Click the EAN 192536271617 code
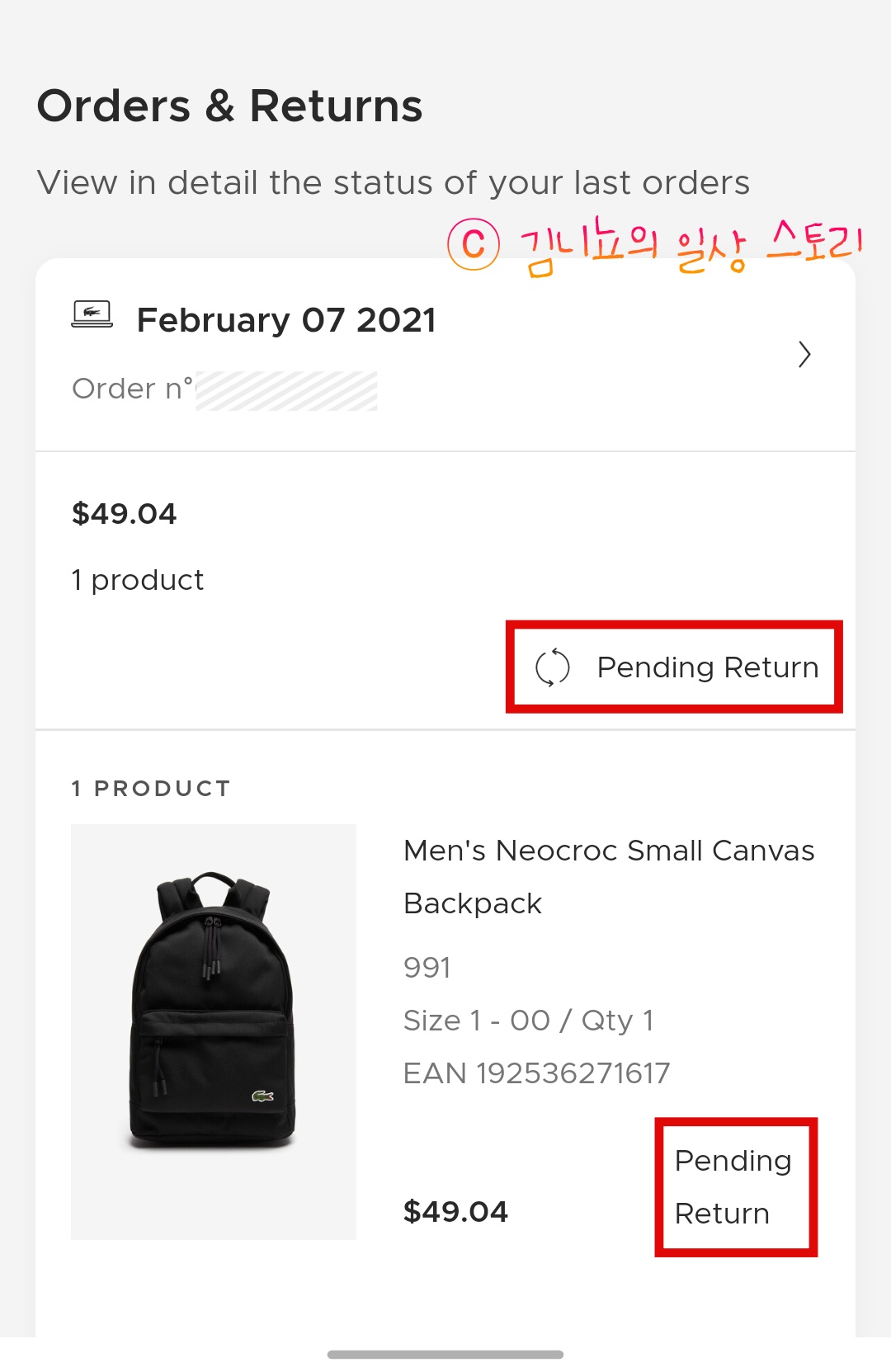Image resolution: width=891 pixels, height=1372 pixels. pos(537,1073)
